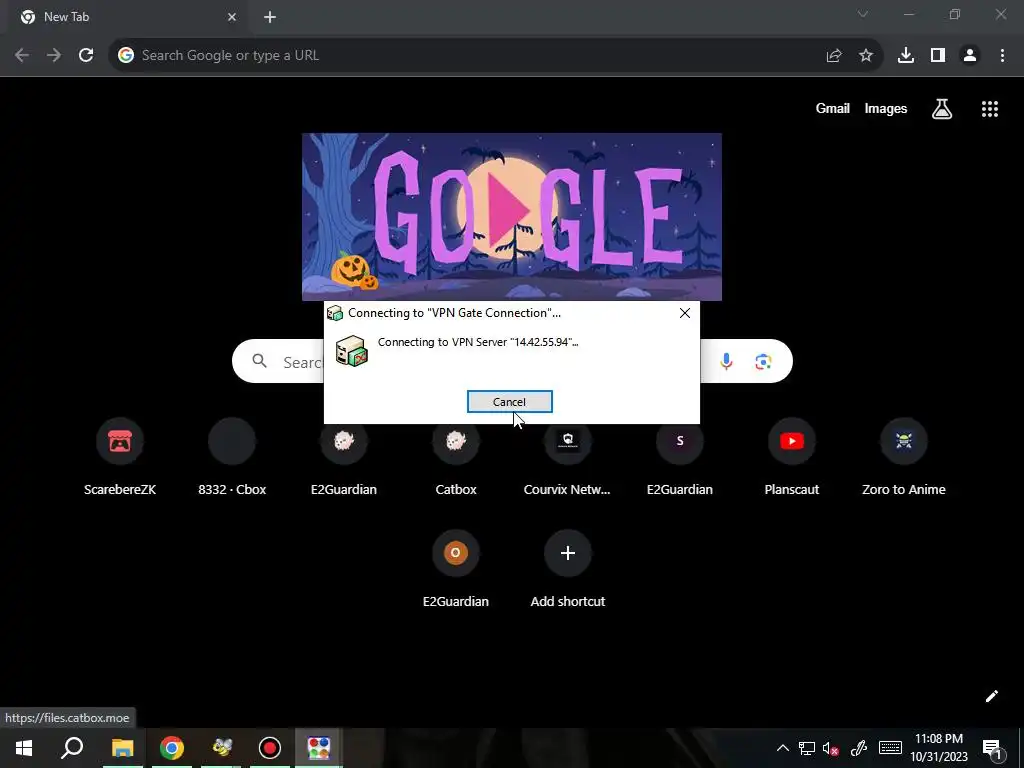Screen dimensions: 1024x768
Task: Cancel the VPN Gate connection attempt
Action: pos(509,402)
